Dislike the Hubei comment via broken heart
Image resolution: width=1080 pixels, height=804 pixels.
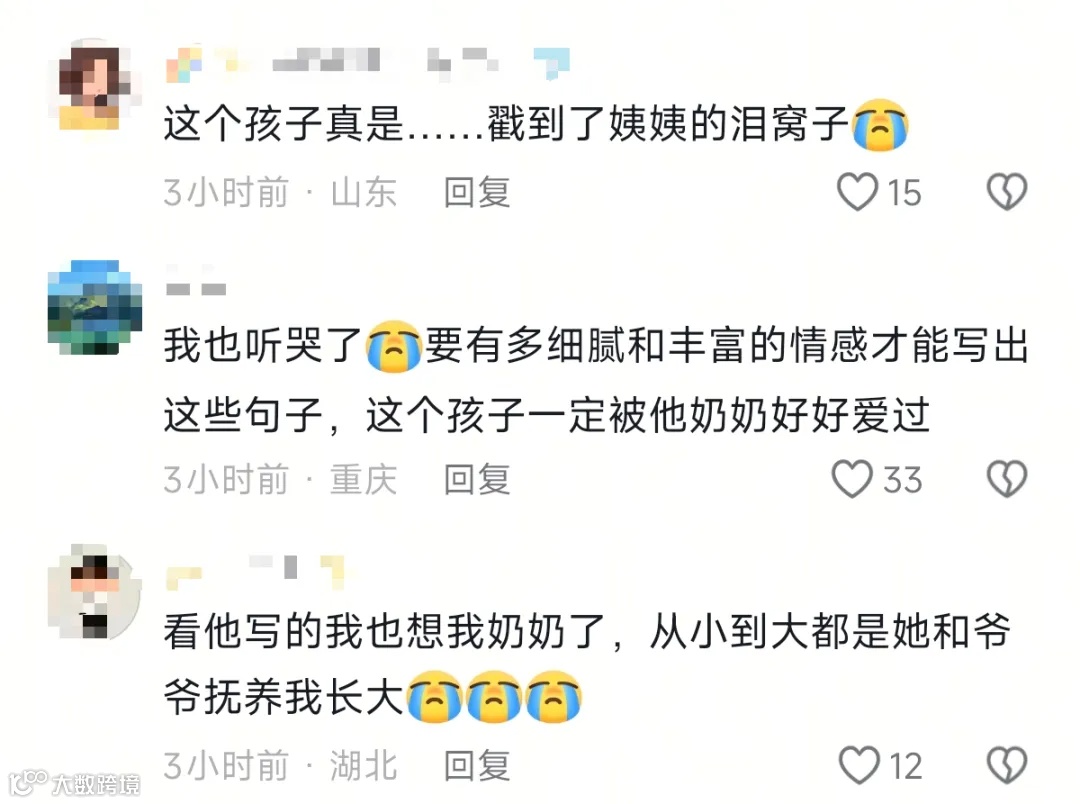click(x=1007, y=765)
